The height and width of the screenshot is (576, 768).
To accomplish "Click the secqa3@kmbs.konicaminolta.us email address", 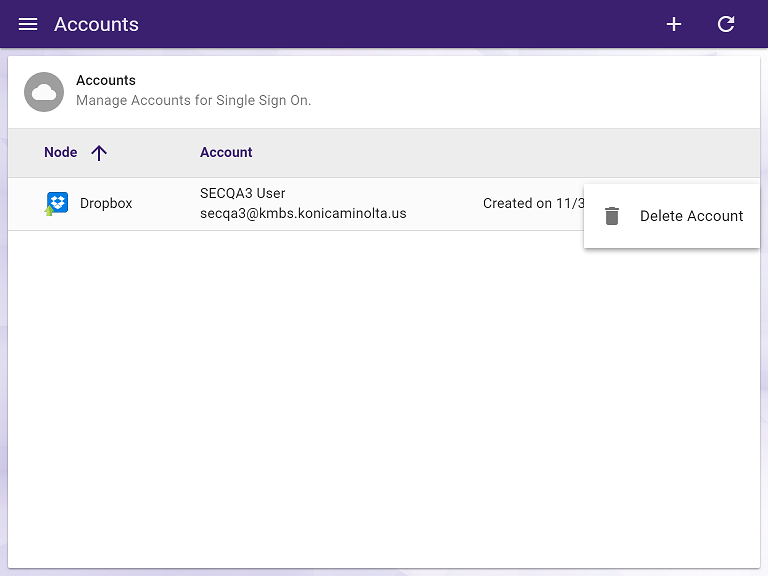I will [x=303, y=213].
